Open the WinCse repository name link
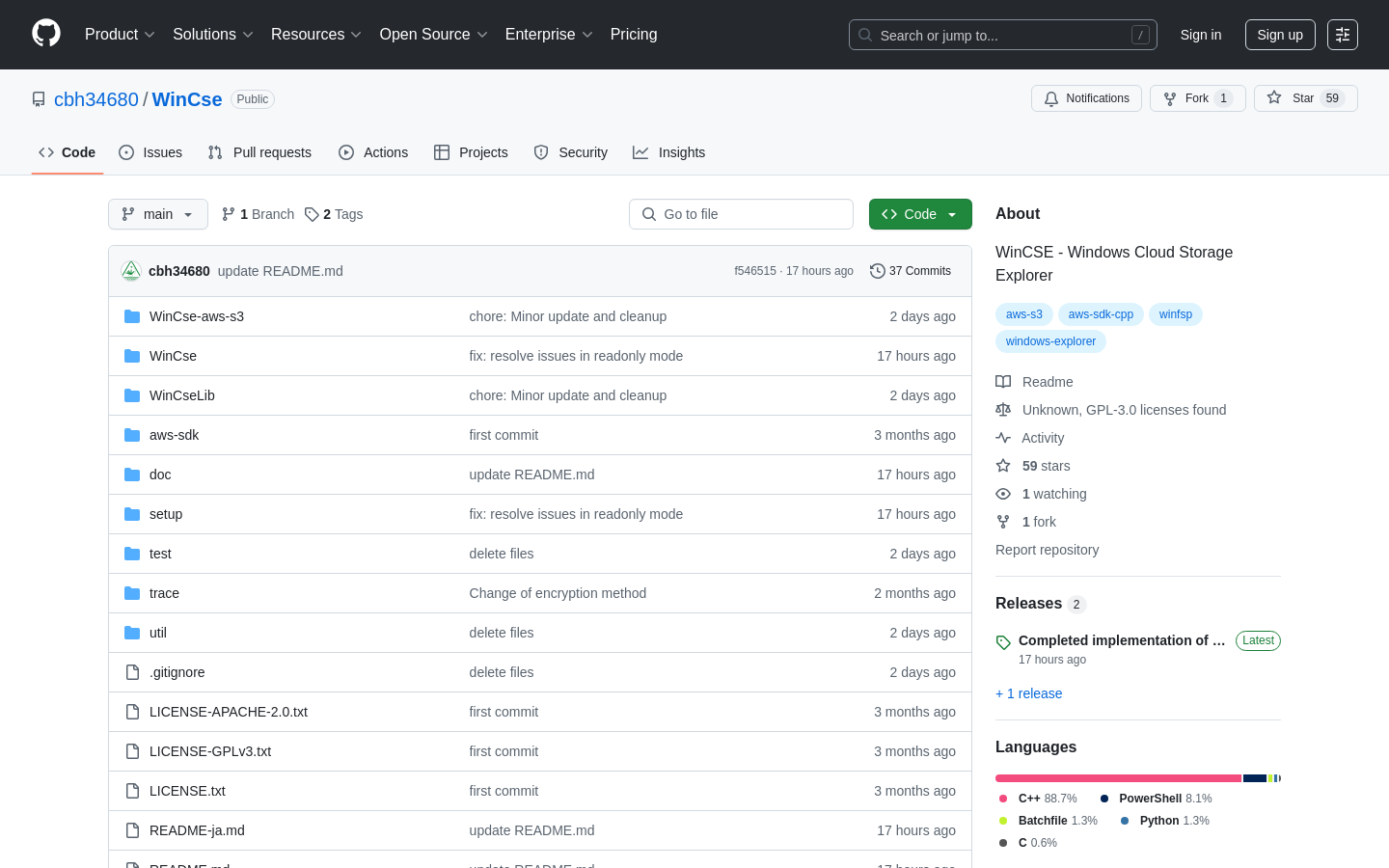The image size is (1389, 868). tap(187, 99)
